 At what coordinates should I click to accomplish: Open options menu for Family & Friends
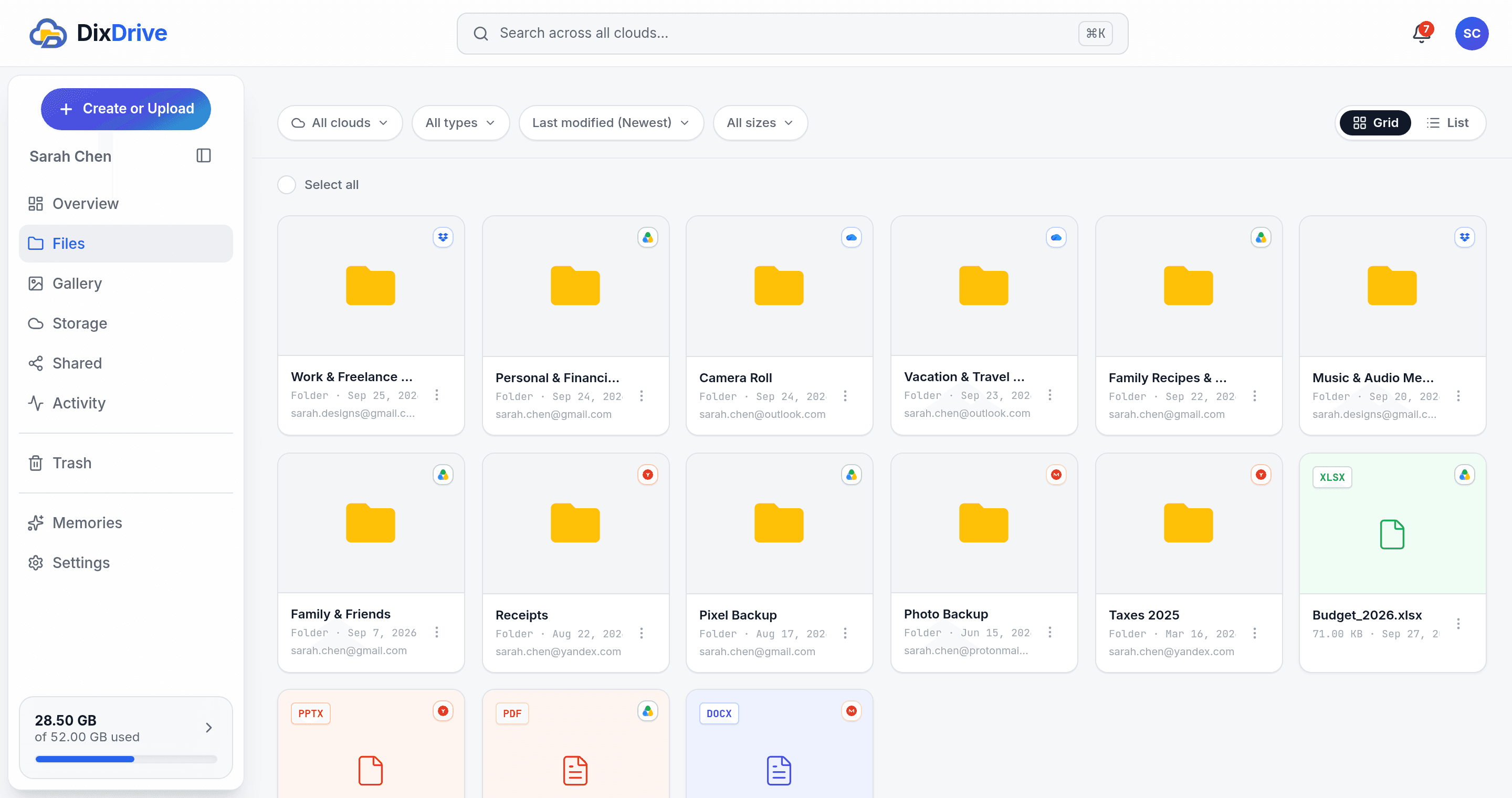point(437,632)
